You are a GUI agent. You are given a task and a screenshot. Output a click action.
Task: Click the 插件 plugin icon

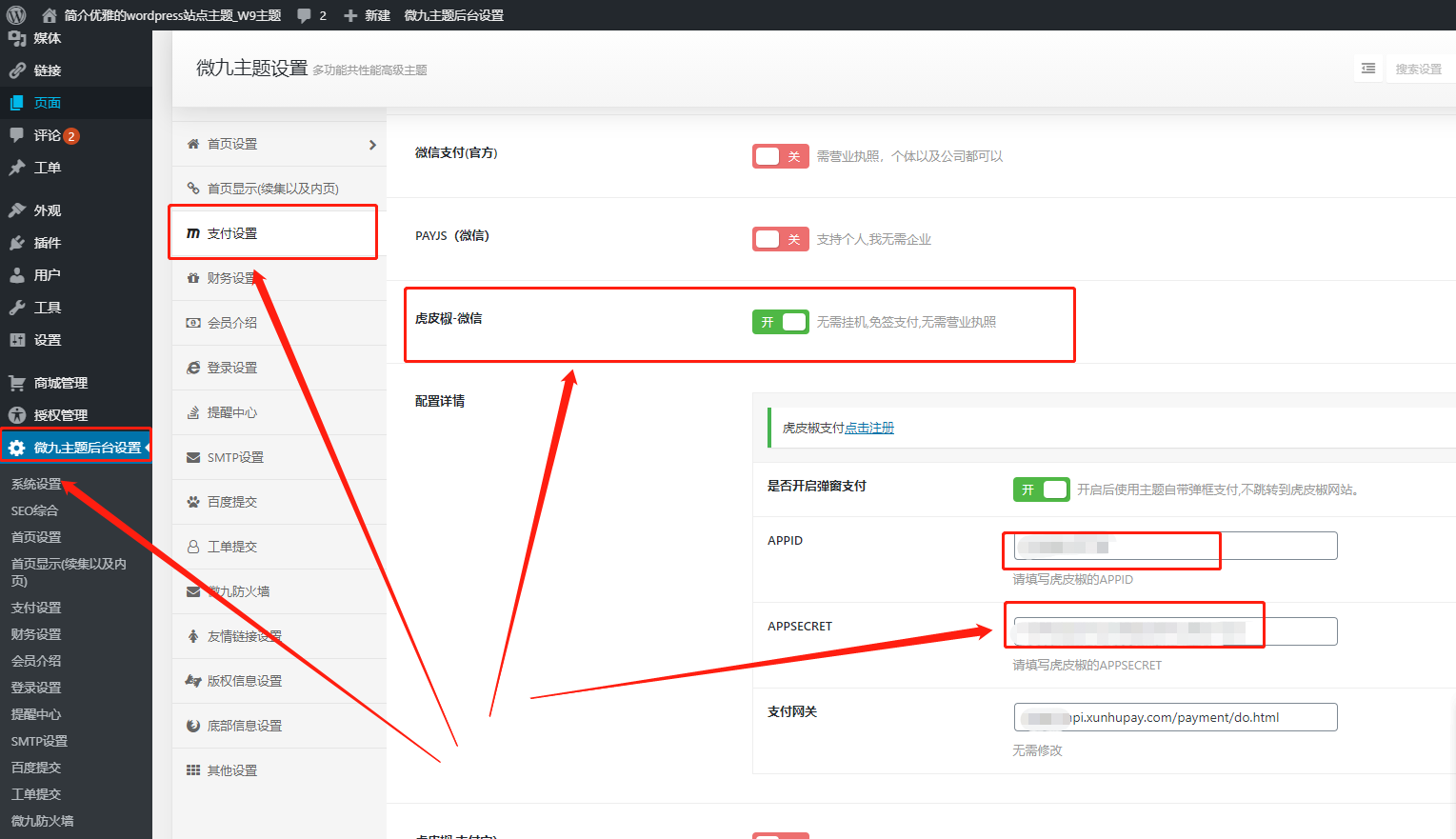16,243
